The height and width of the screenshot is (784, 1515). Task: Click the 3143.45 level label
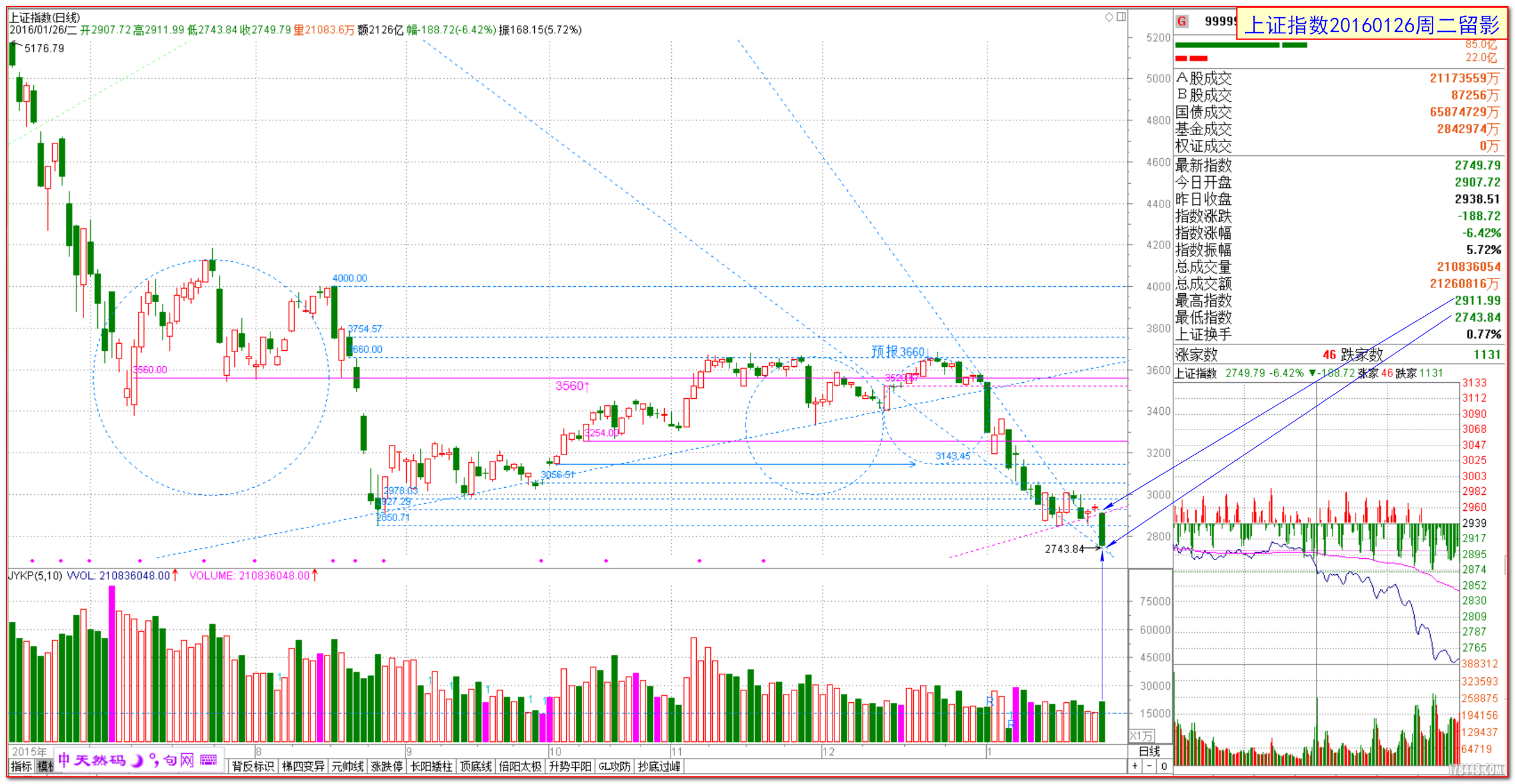(953, 456)
